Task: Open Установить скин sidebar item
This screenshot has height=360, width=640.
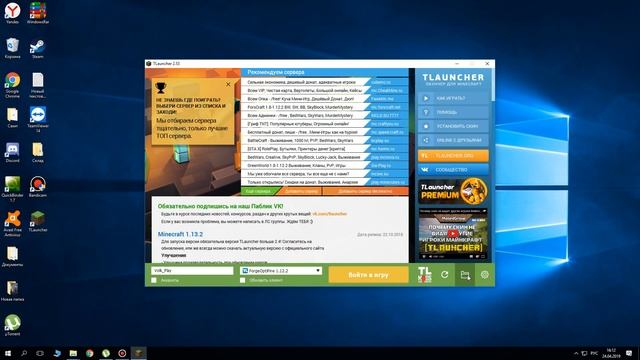Action: (453, 126)
